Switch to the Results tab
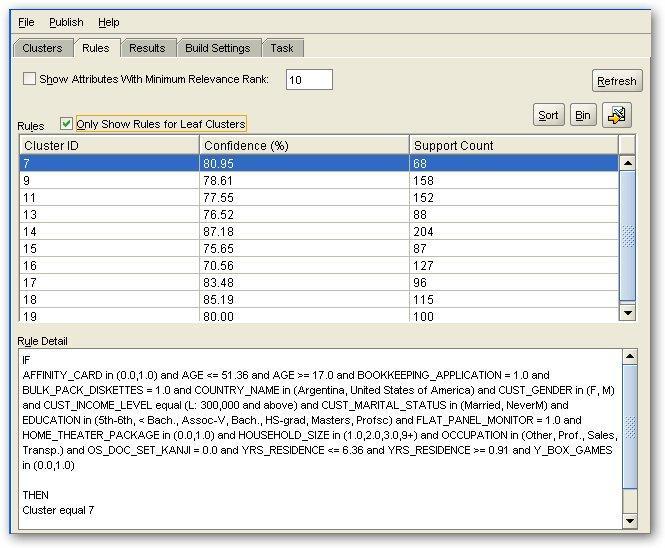The width and height of the screenshot is (665, 548). [147, 48]
